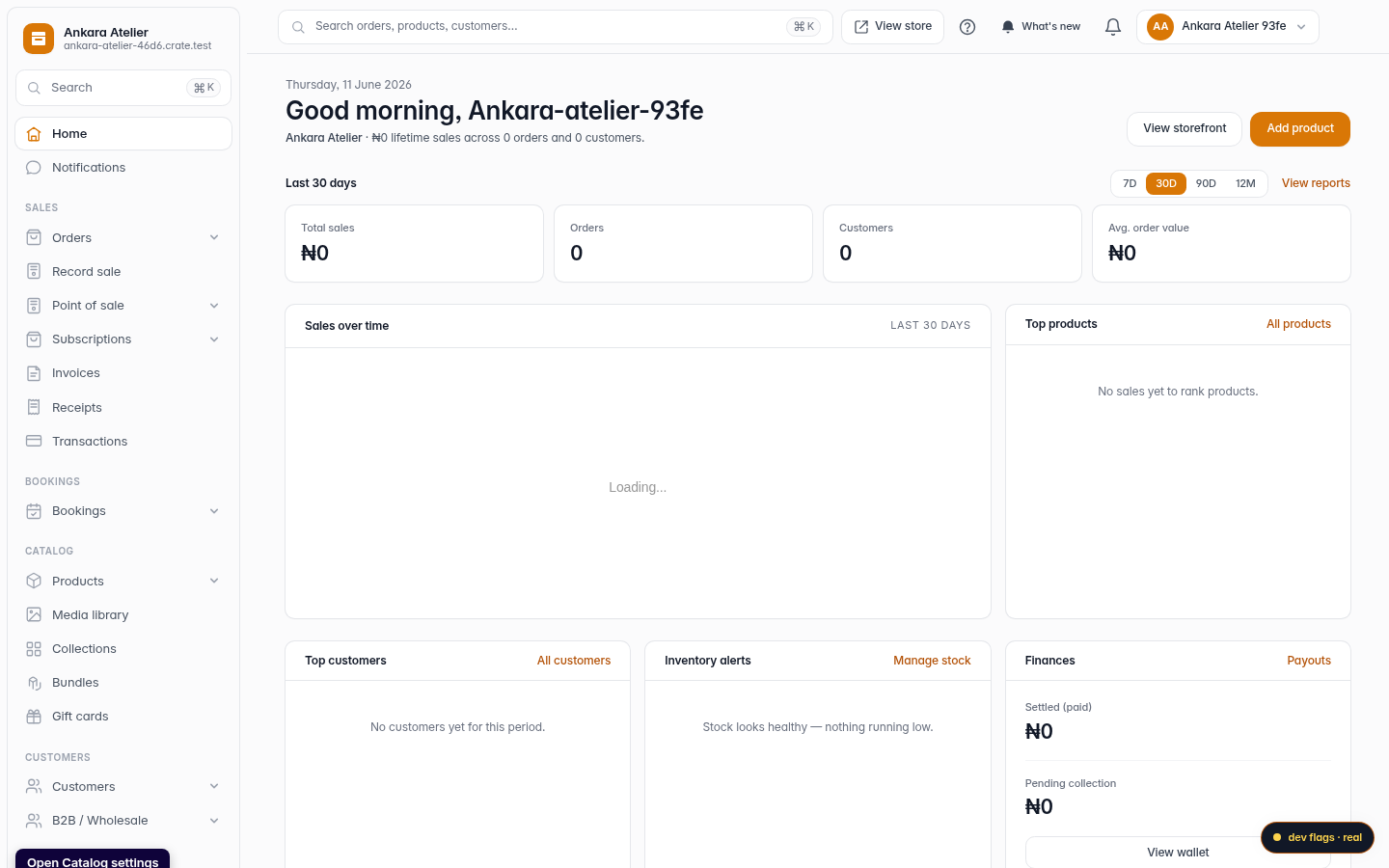Expand the Point of sale chevron

(214, 306)
